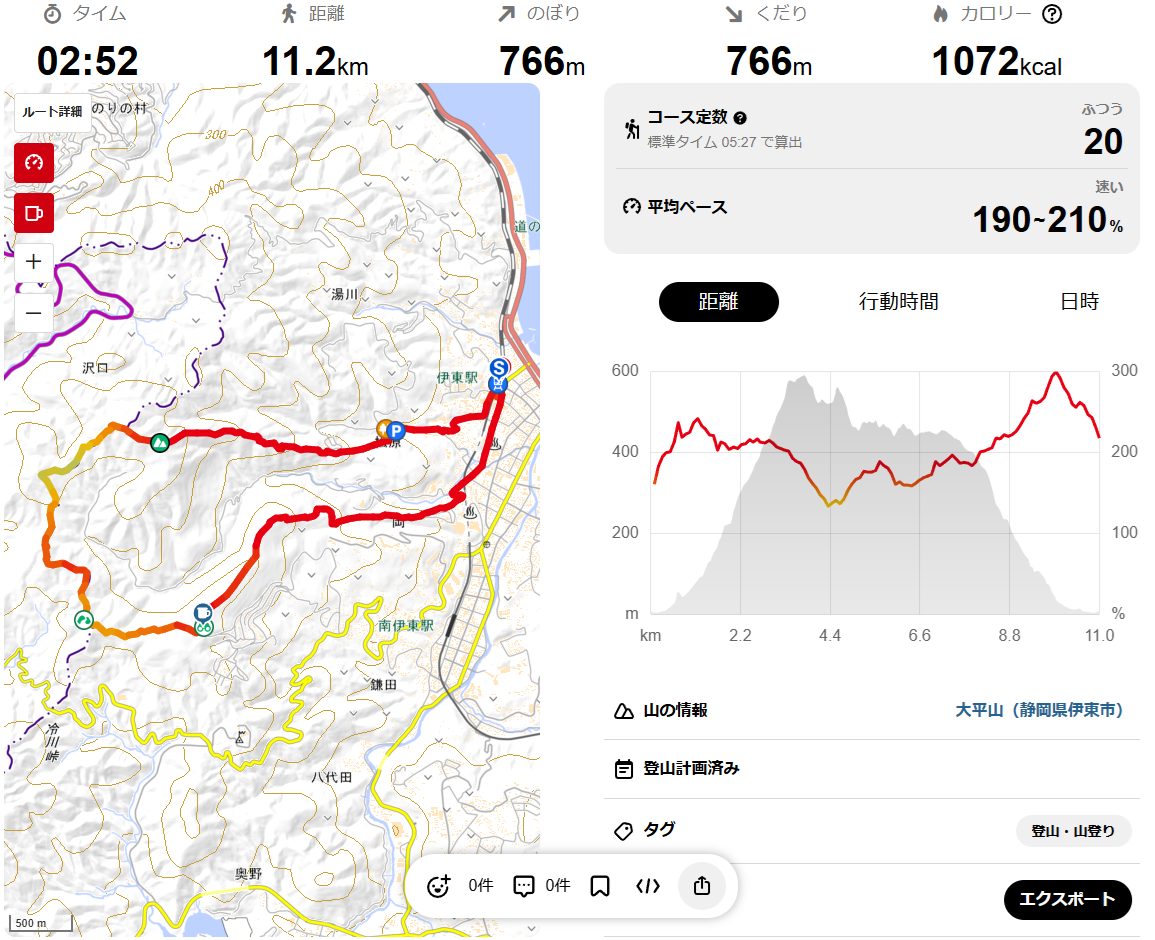Open ルート詳細 route details
The width and height of the screenshot is (1155, 940).
[x=52, y=112]
